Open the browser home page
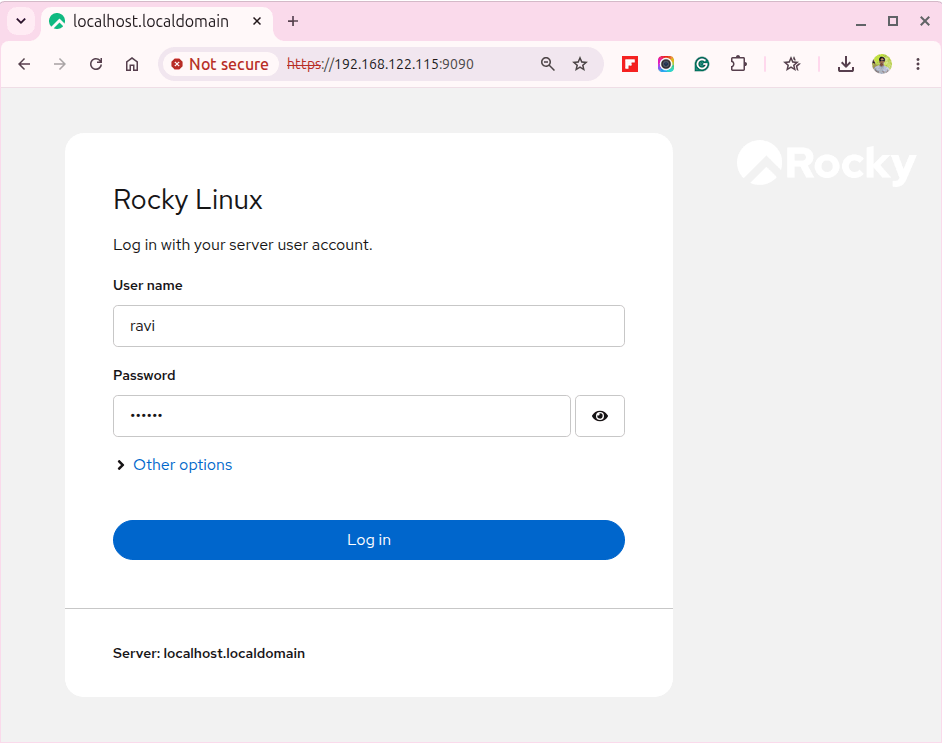The height and width of the screenshot is (743, 942). (x=132, y=64)
